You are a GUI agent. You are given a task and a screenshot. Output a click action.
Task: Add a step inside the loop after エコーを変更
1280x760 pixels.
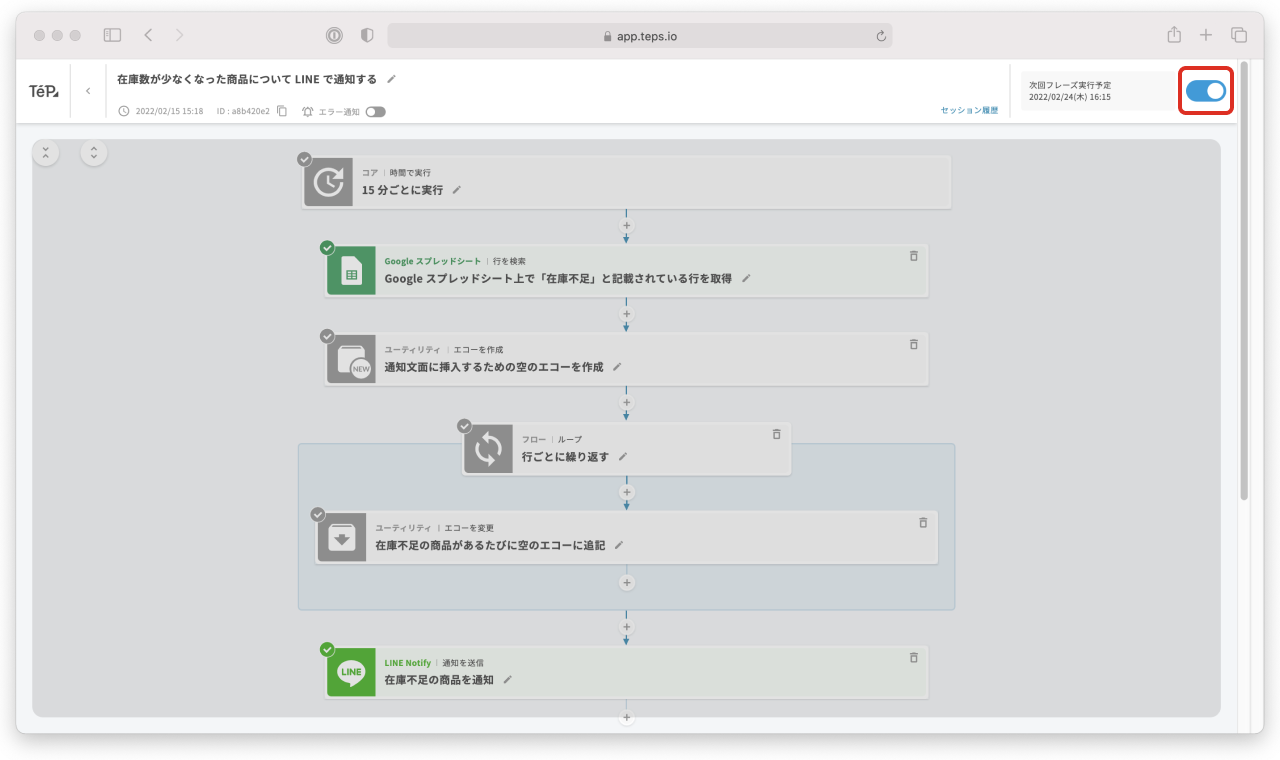[x=627, y=582]
